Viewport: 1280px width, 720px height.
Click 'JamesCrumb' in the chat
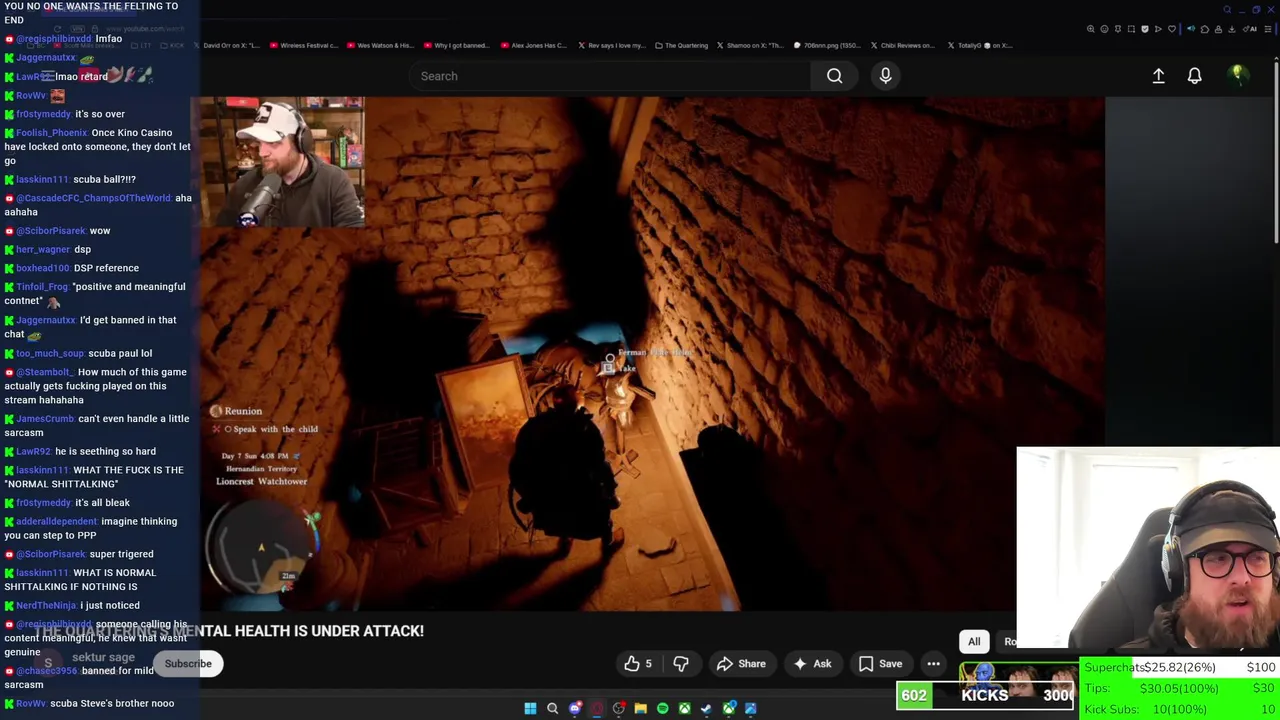point(45,419)
